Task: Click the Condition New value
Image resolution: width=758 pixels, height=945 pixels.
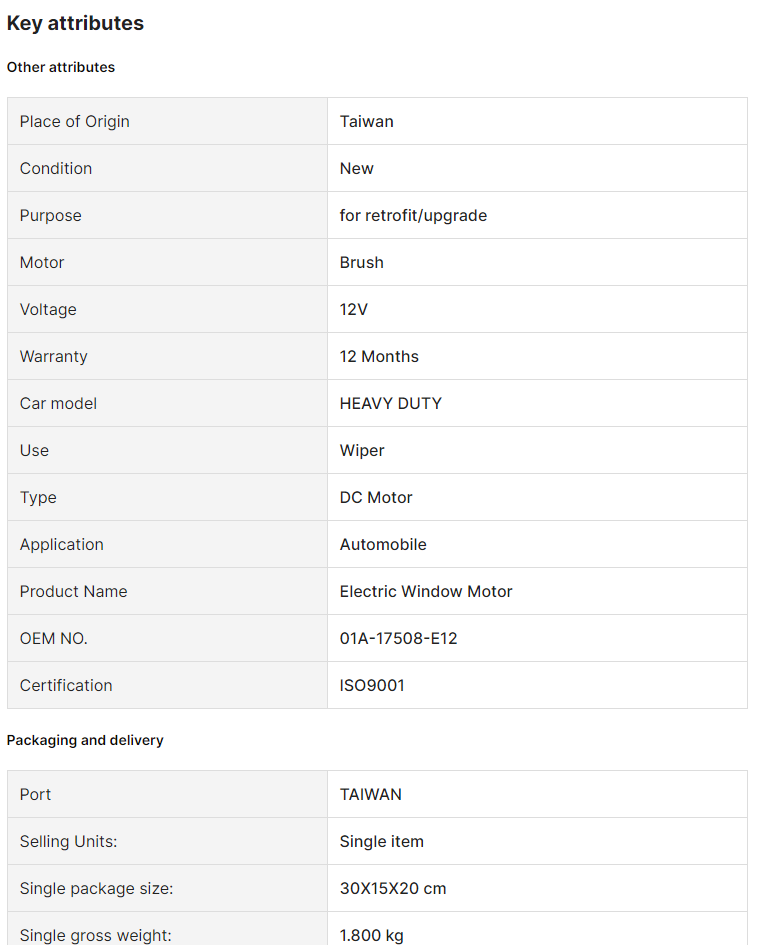Action: point(356,168)
